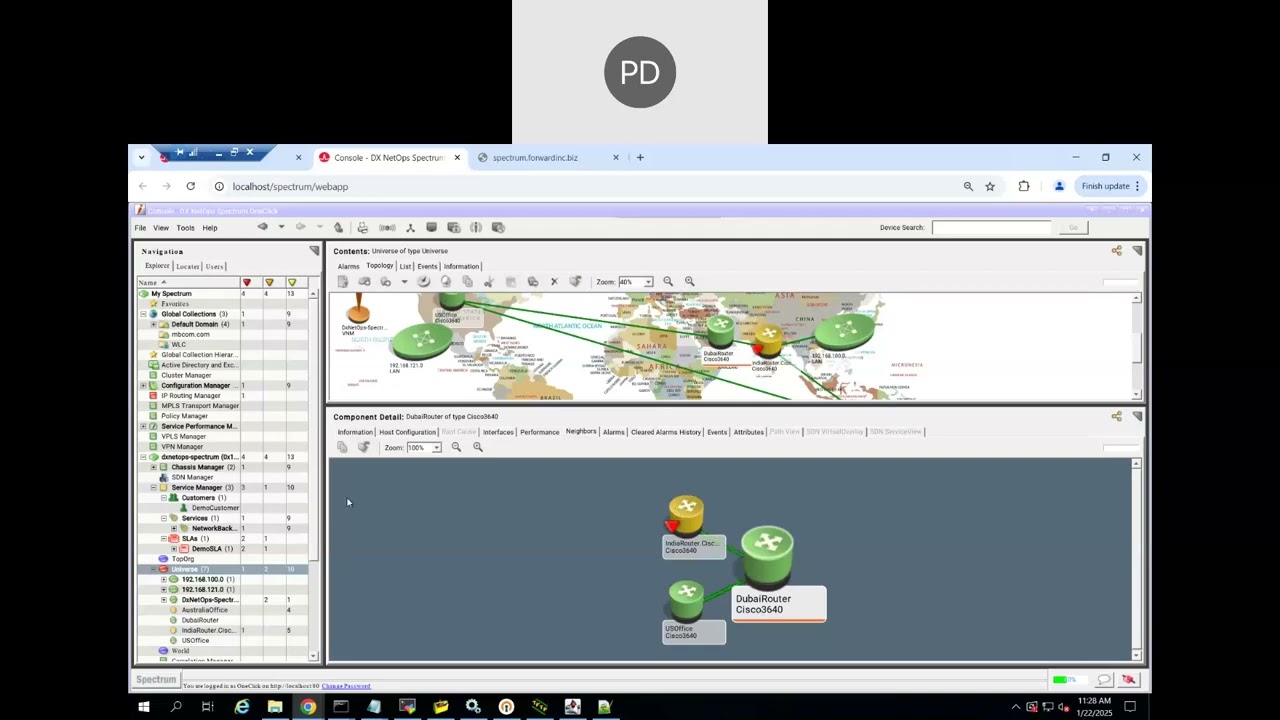This screenshot has width=1280, height=720.
Task: Collapse the Global Collections tree node
Action: click(144, 314)
